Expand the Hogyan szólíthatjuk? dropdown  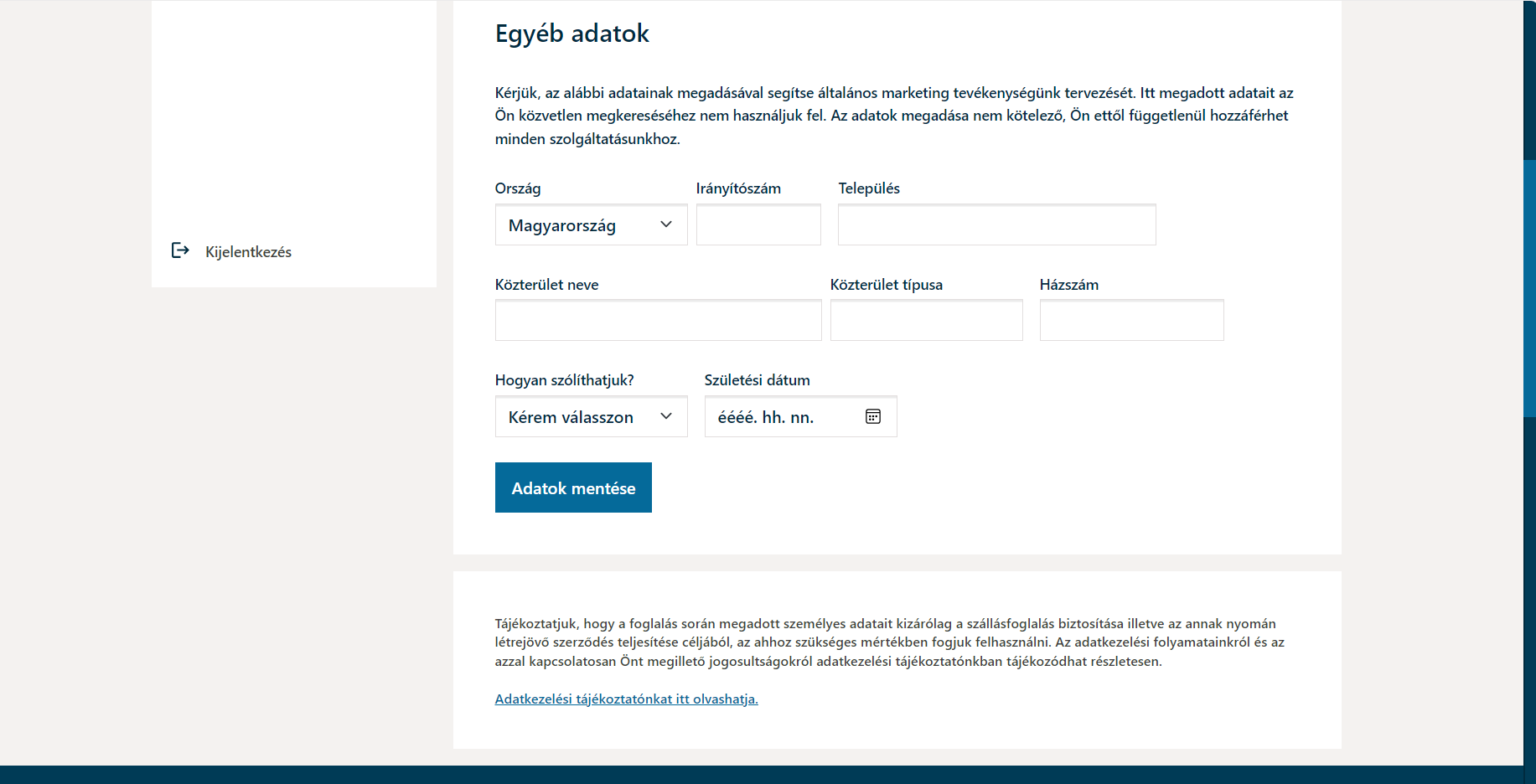tap(591, 416)
